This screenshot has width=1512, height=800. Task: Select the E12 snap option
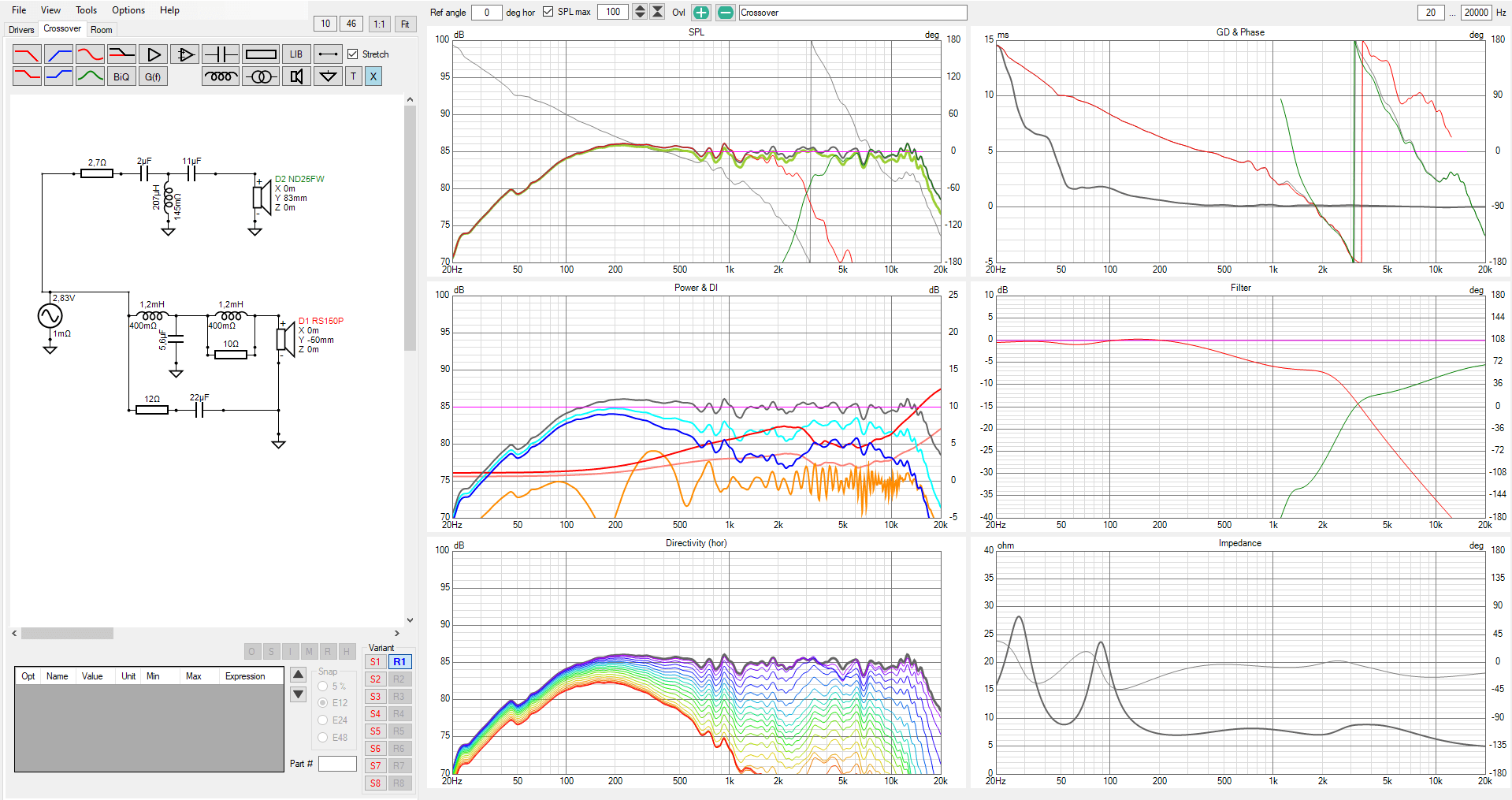pyautogui.click(x=323, y=702)
